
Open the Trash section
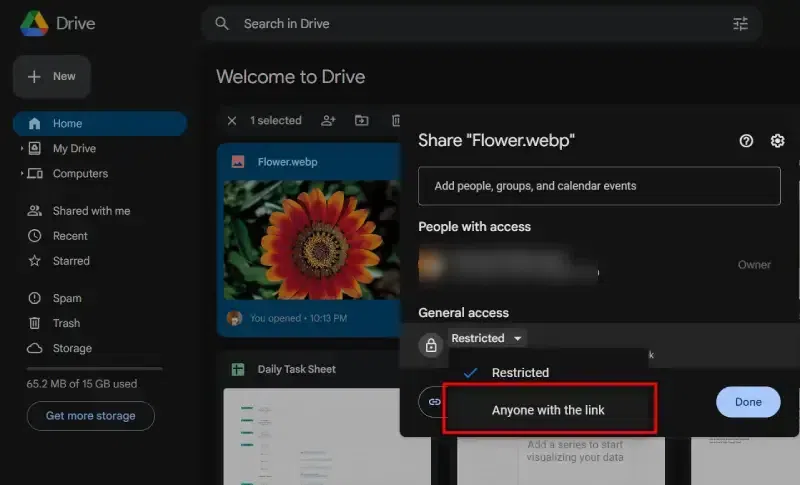pyautogui.click(x=66, y=323)
